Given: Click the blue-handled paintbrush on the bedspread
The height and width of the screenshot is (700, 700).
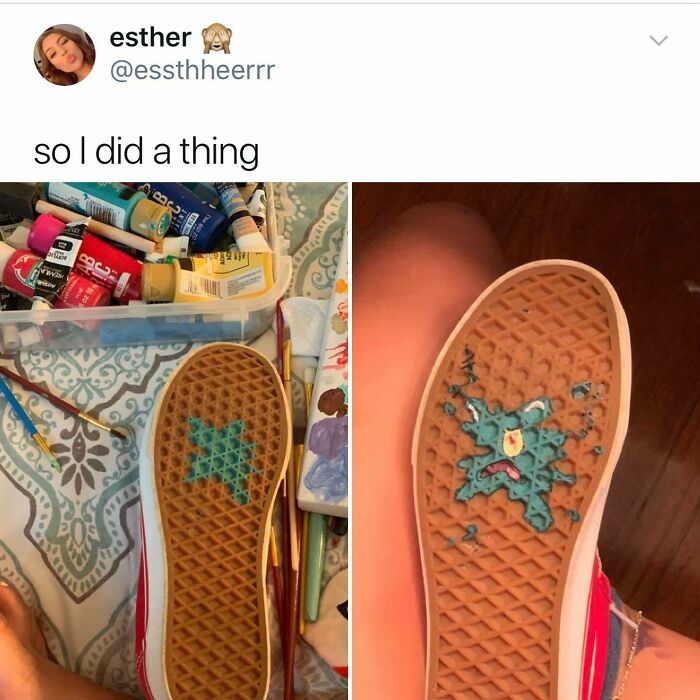Looking at the screenshot, I should pyautogui.click(x=29, y=422).
